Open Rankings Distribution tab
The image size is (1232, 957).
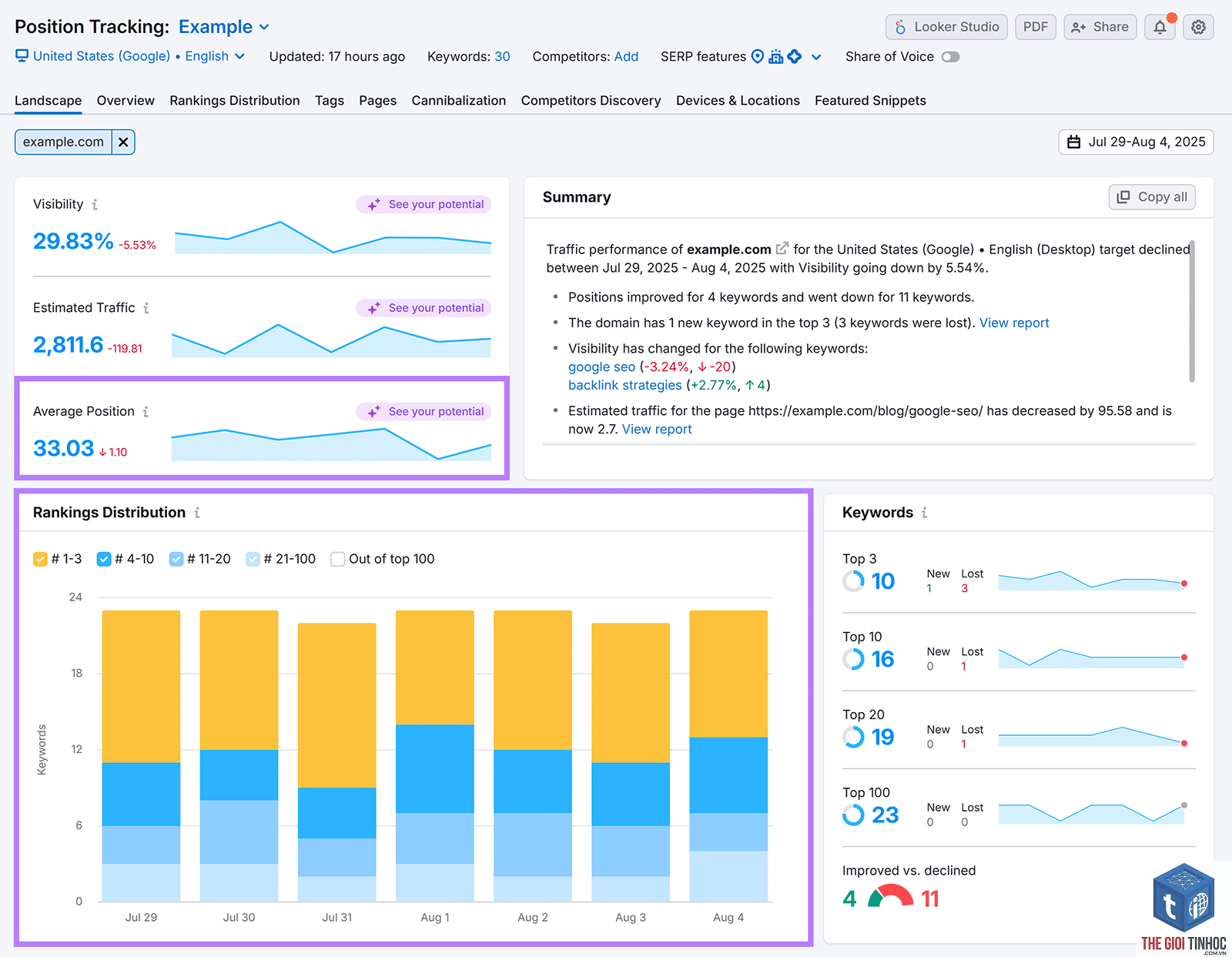235,101
